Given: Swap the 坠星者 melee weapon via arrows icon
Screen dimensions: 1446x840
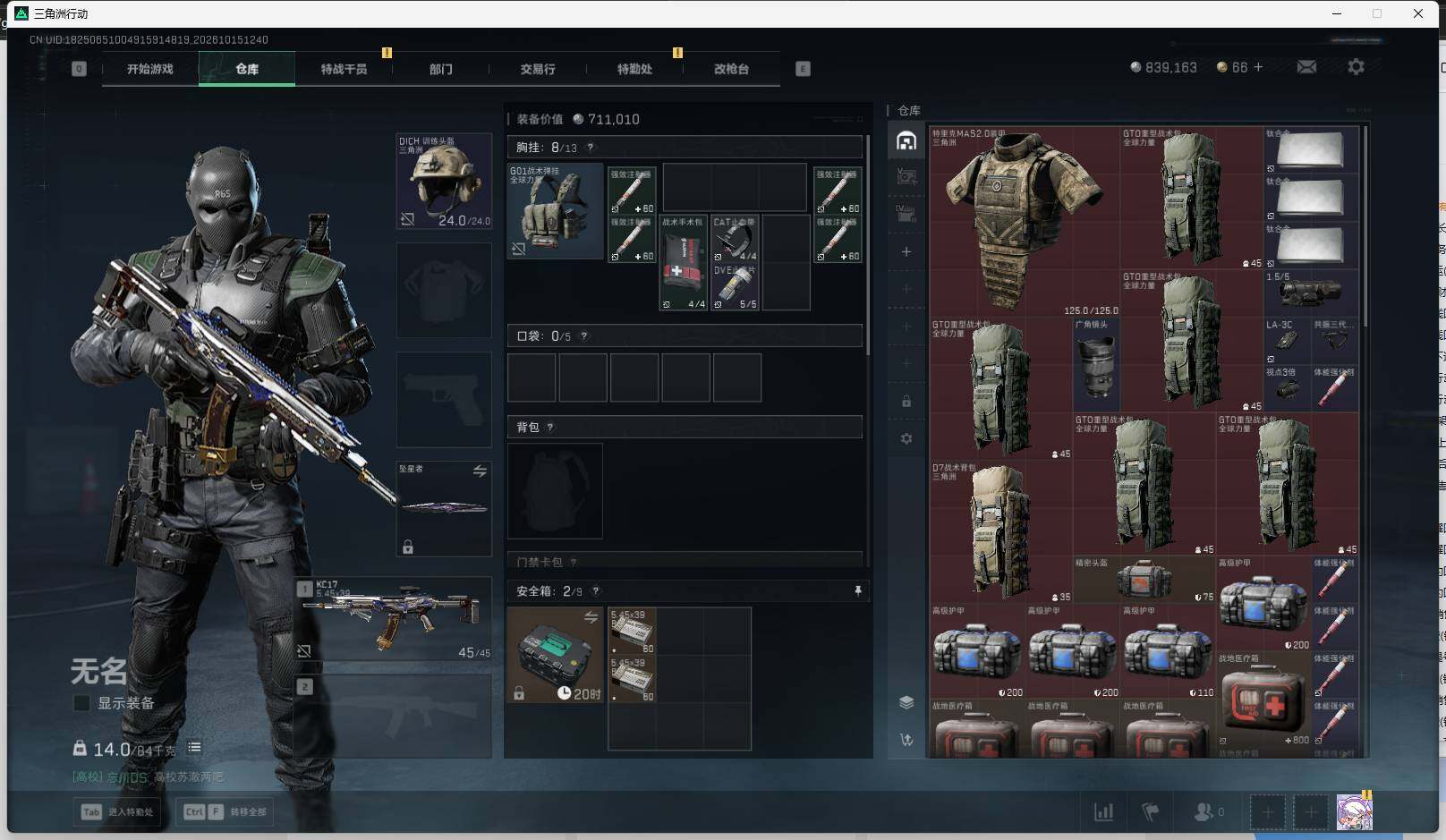Looking at the screenshot, I should [480, 471].
